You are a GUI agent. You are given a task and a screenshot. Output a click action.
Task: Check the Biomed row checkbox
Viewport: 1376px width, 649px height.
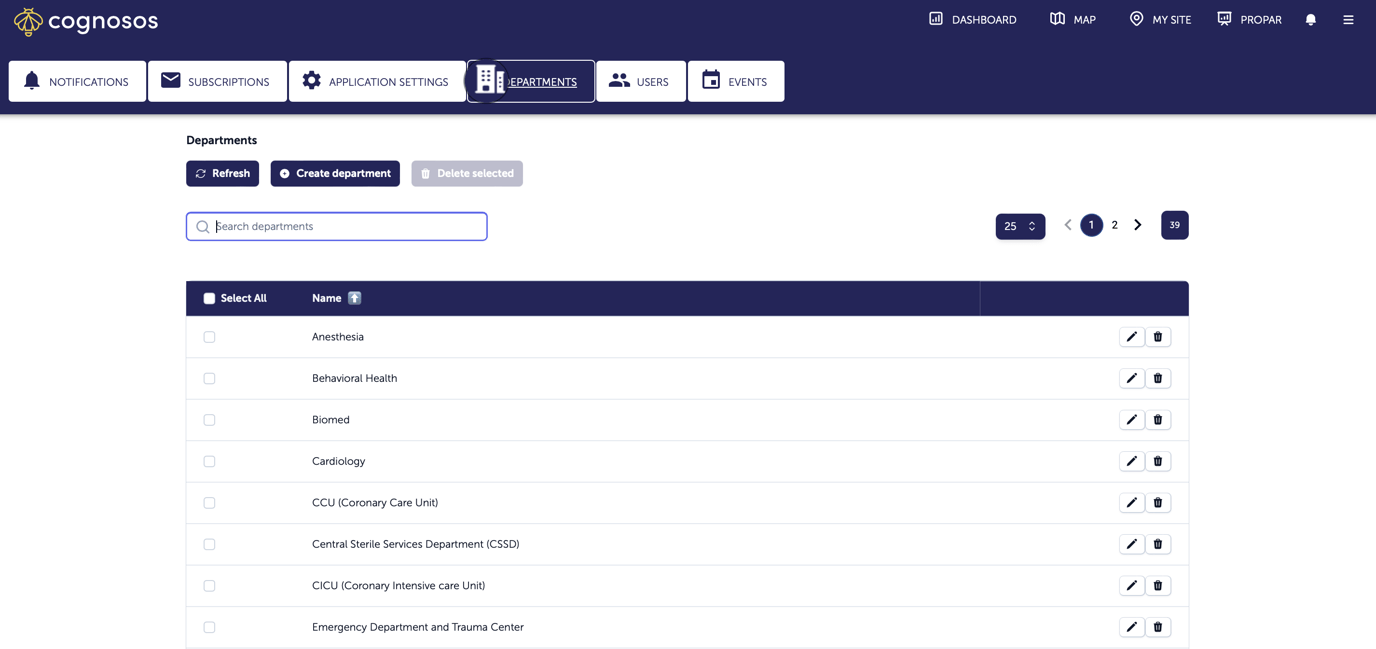[x=209, y=420]
